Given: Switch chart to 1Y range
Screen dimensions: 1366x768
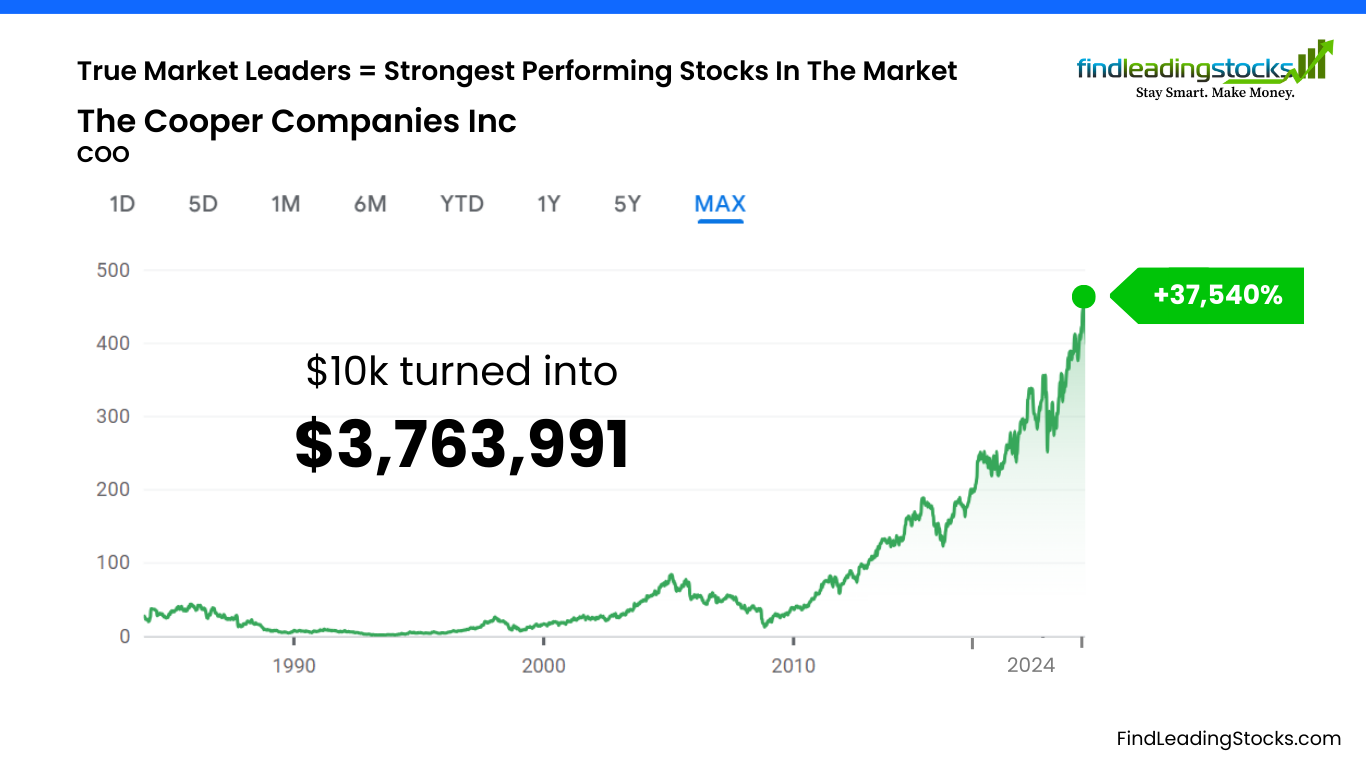Looking at the screenshot, I should tap(548, 204).
